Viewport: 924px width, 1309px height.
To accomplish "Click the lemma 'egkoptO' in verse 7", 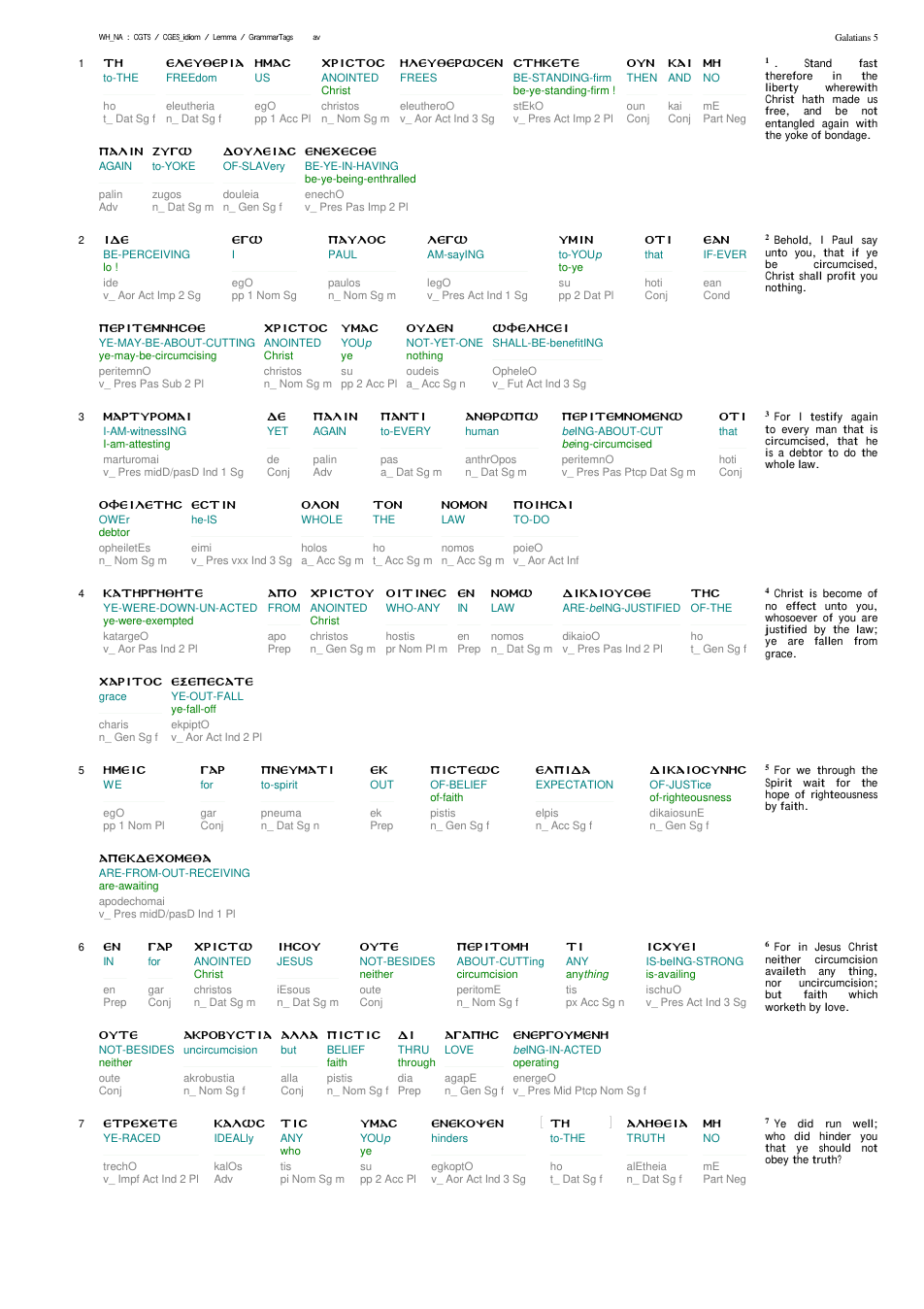I will pos(452,1167).
